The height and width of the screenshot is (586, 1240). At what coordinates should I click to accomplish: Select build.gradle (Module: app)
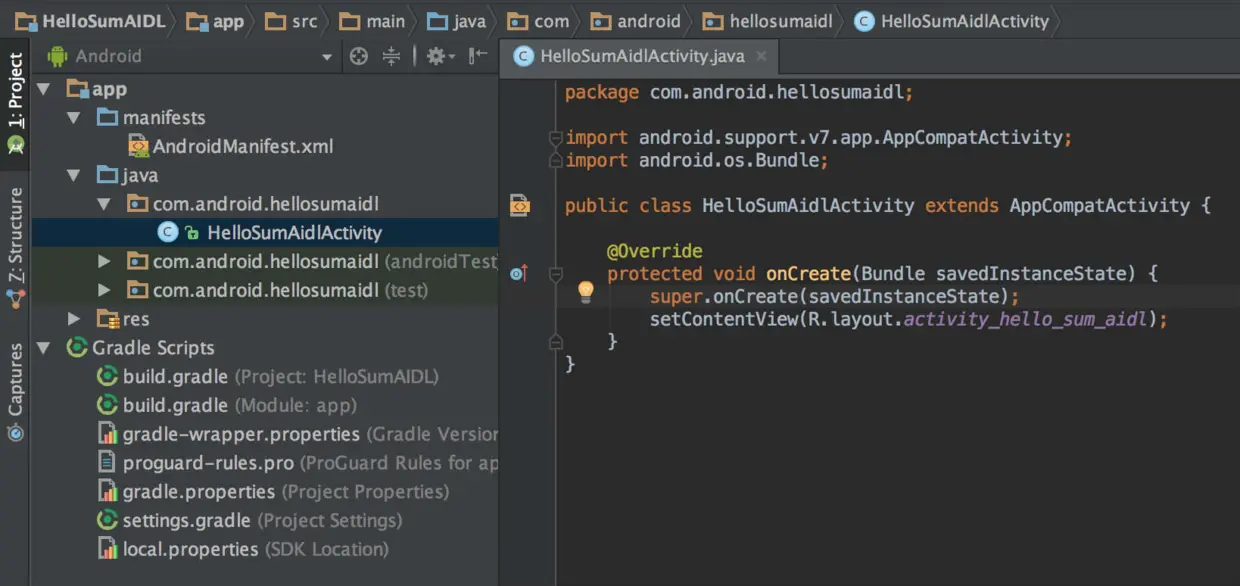239,406
